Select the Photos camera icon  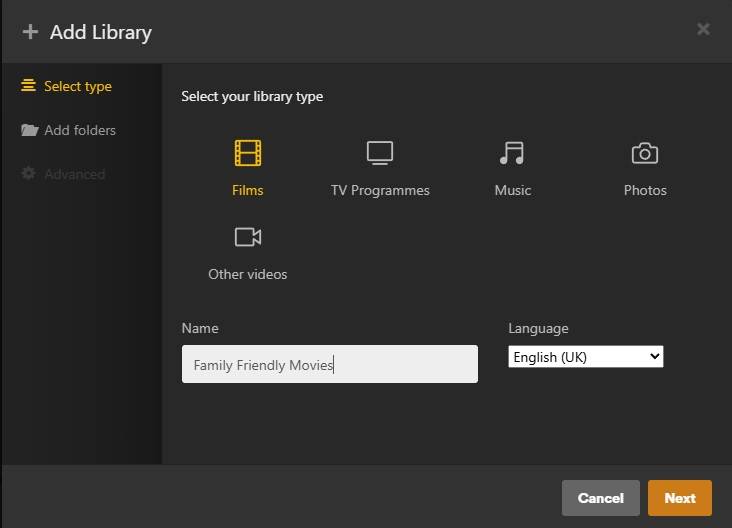[x=645, y=153]
